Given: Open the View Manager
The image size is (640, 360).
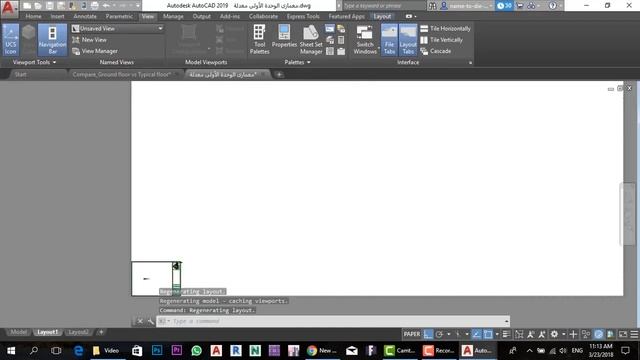Looking at the screenshot, I should tap(95, 51).
